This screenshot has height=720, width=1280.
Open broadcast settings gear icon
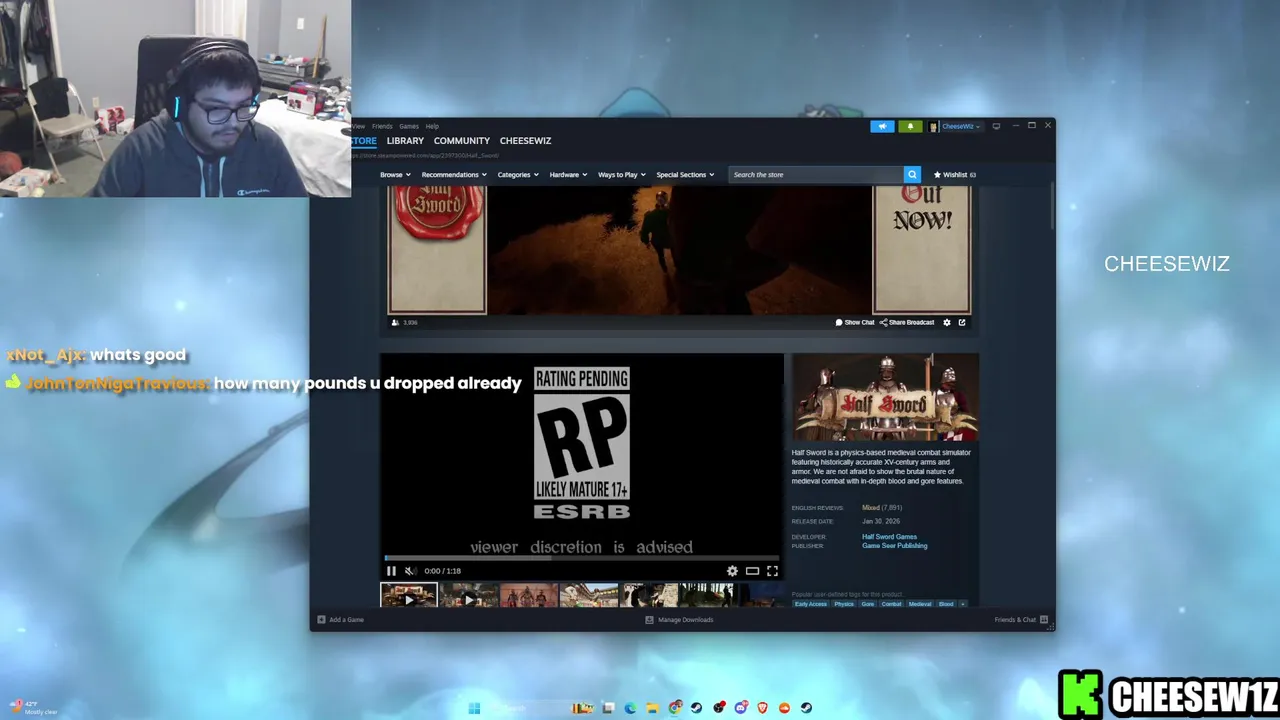[947, 322]
